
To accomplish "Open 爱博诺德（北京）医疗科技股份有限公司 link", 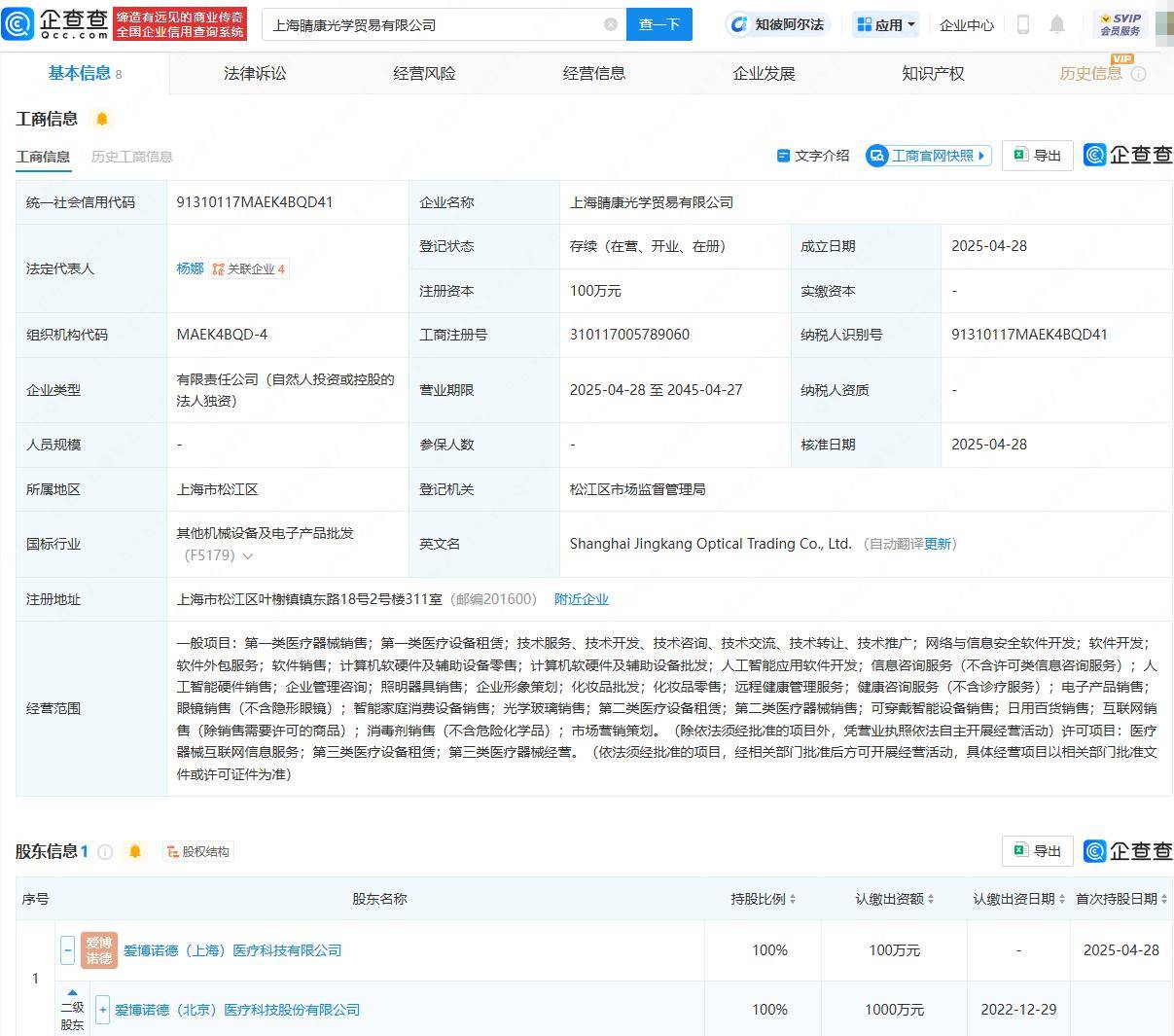I will (237, 1010).
